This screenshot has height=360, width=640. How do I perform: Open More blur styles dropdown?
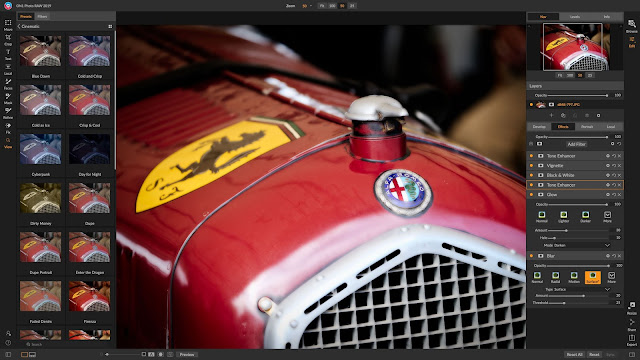tap(611, 278)
